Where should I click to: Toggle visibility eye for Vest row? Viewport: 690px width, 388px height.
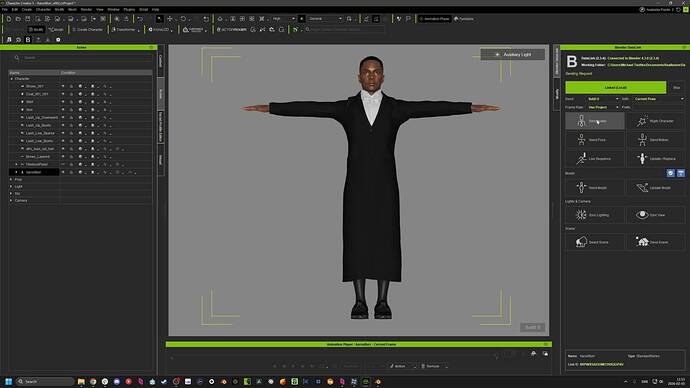point(63,110)
